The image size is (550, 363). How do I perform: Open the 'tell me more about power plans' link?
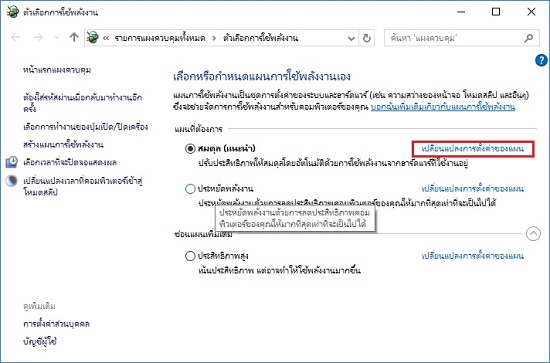point(443,107)
